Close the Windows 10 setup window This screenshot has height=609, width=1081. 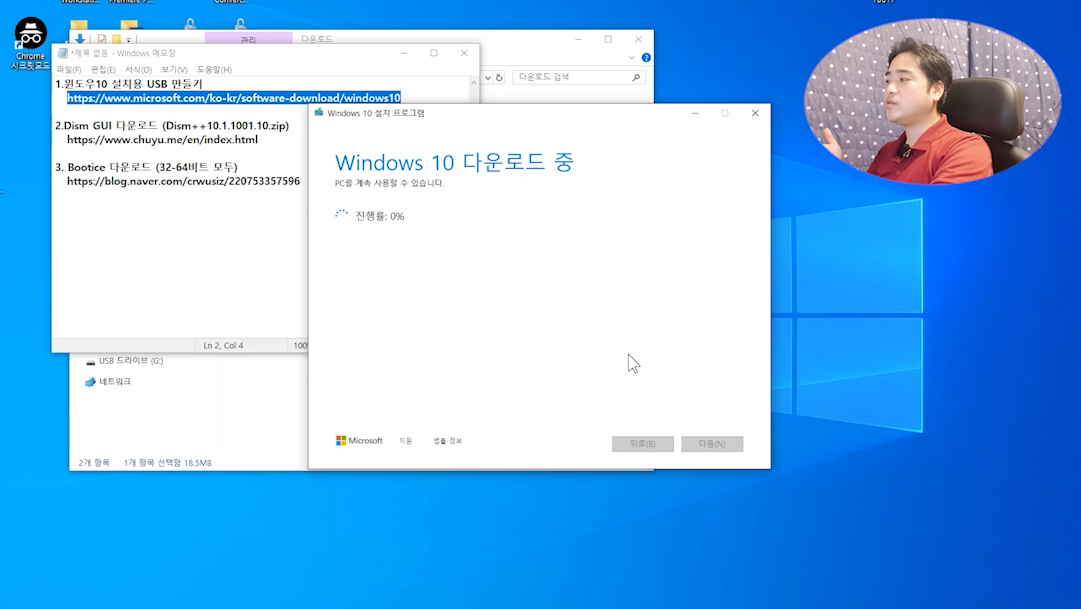[755, 113]
